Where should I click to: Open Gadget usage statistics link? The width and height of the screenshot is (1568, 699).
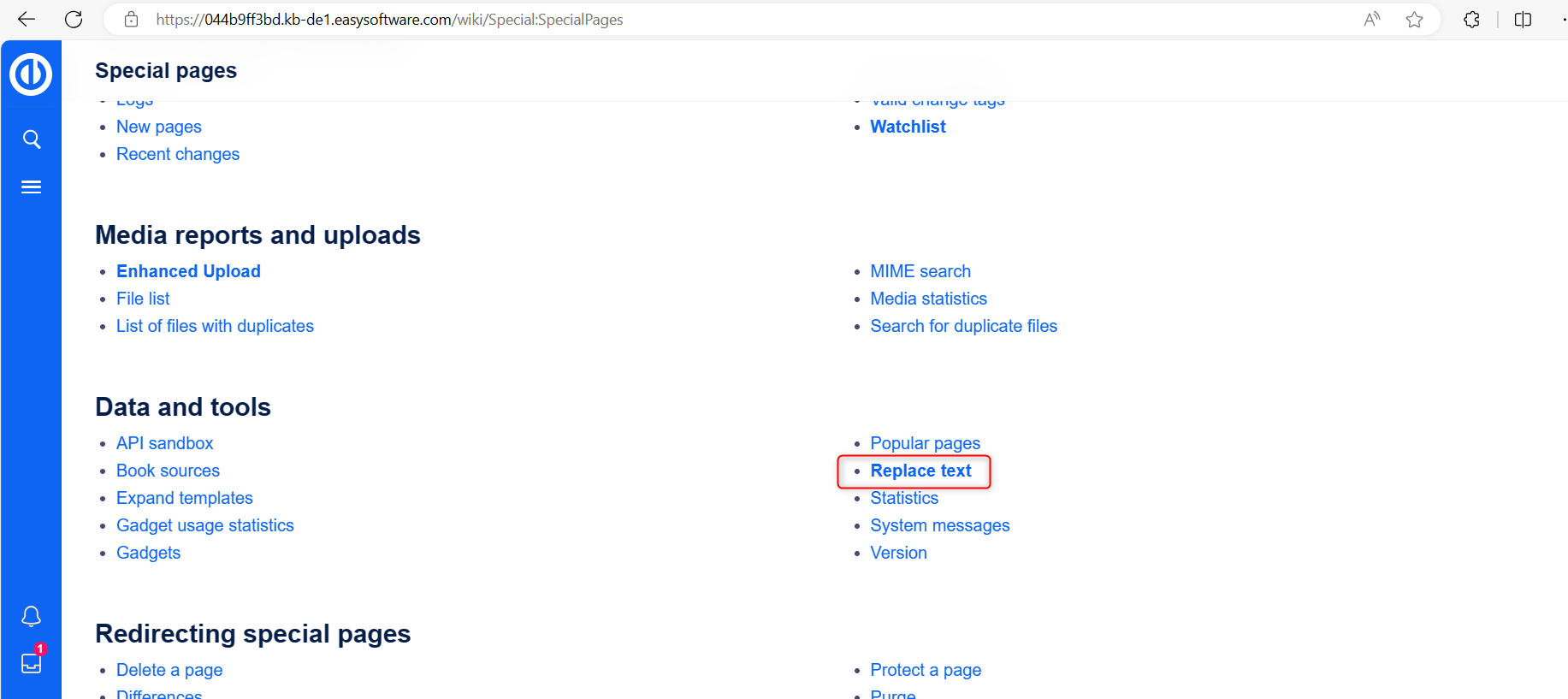[x=205, y=525]
